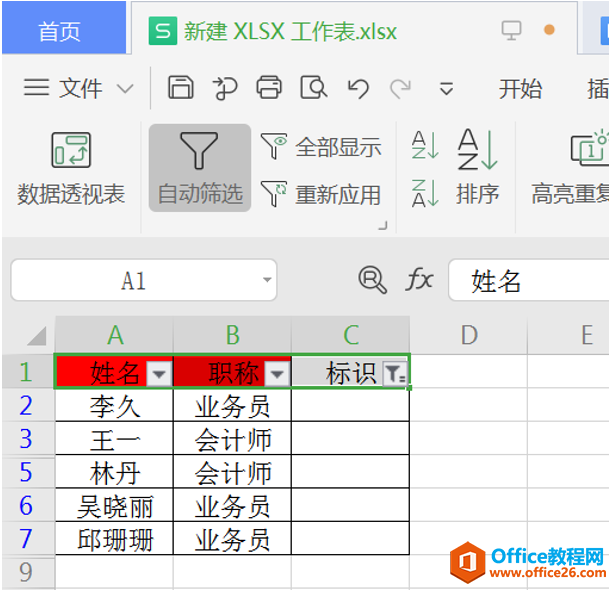The width and height of the screenshot is (613, 590).
Task: Click the export-to-PDF icon beside Save
Action: point(225,88)
